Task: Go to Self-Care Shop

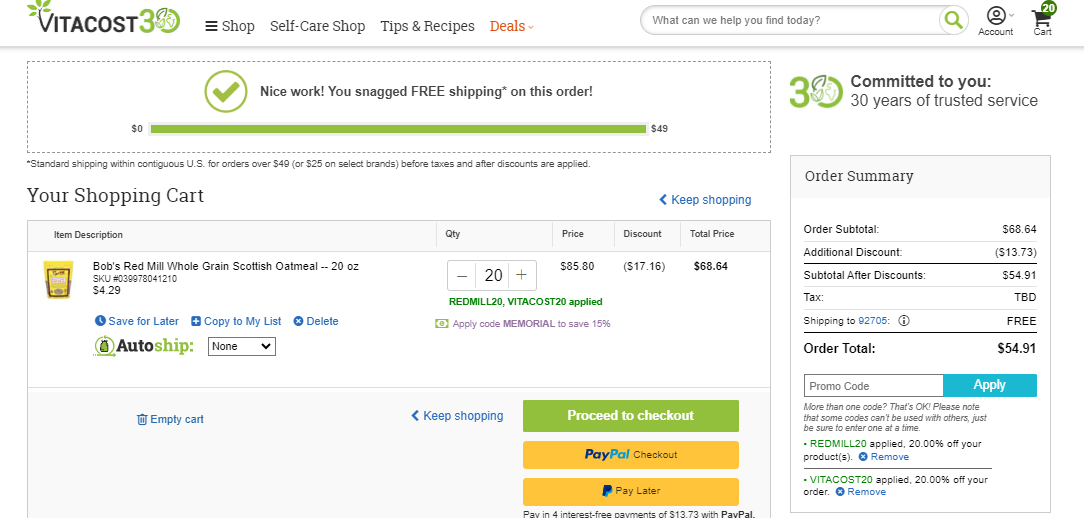Action: (x=317, y=26)
